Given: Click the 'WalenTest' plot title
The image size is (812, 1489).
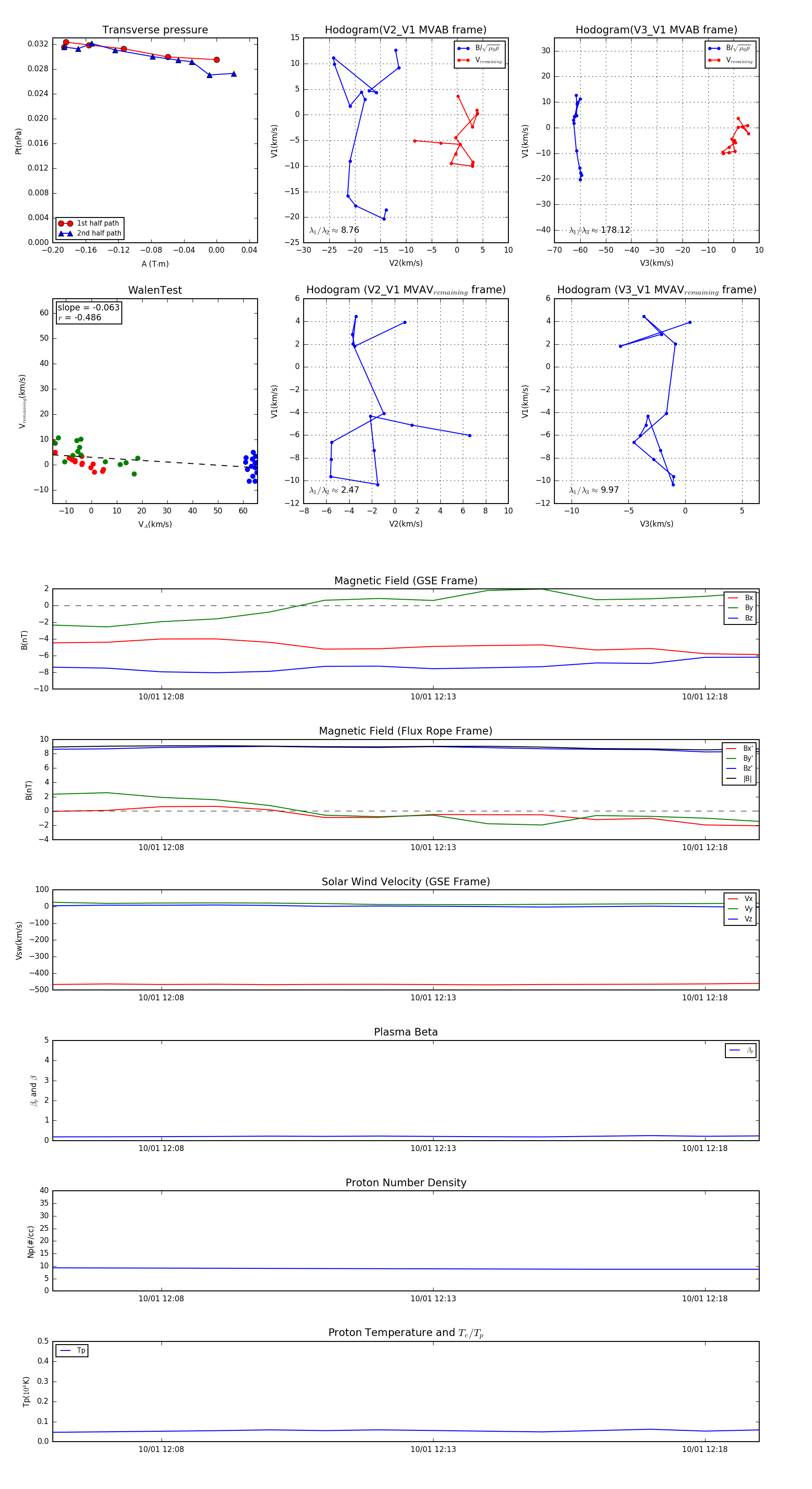Looking at the screenshot, I should click(155, 290).
